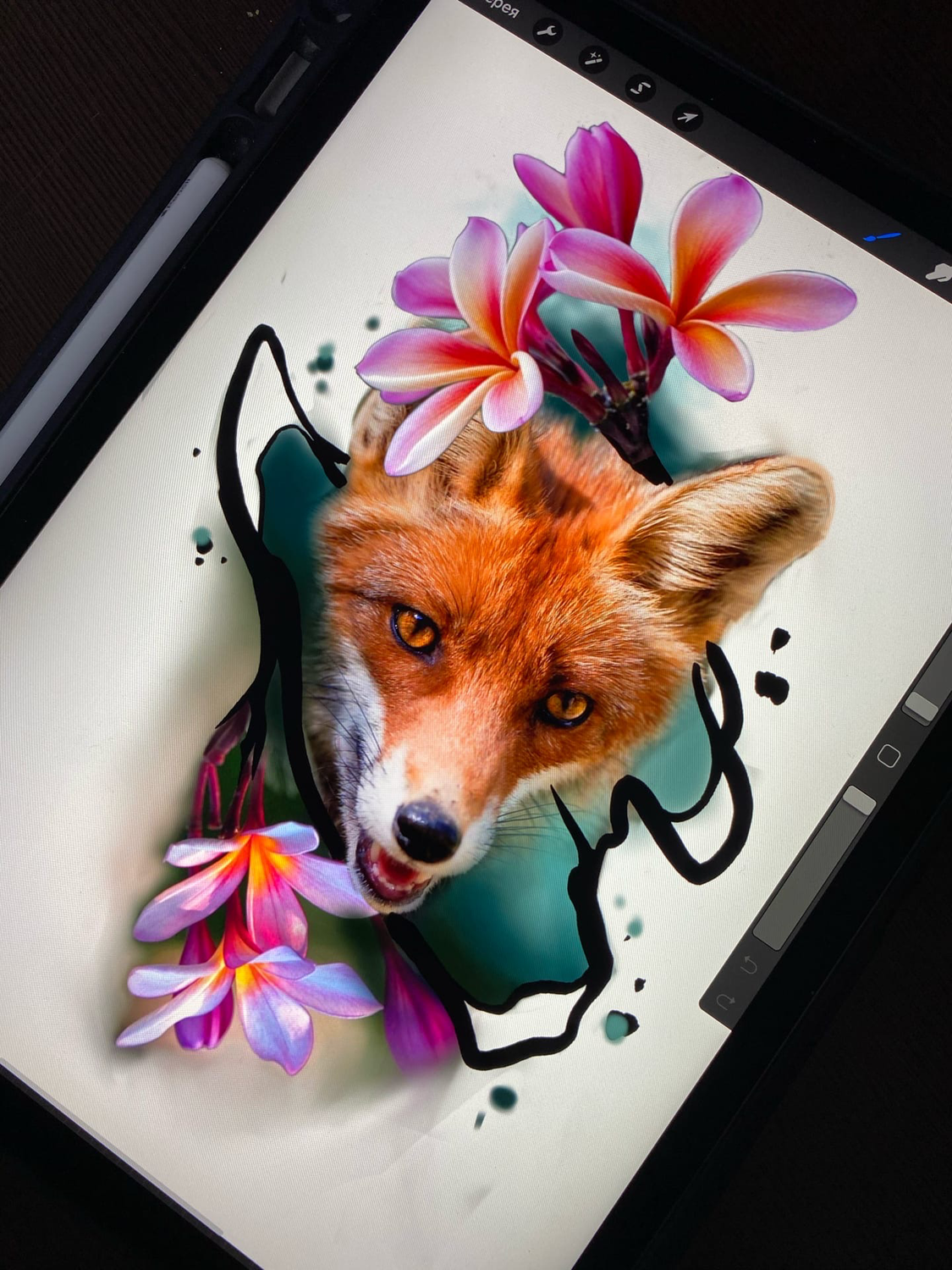Select the Smudge finger tool
Viewport: 952px width, 1270px height.
coord(938,272)
